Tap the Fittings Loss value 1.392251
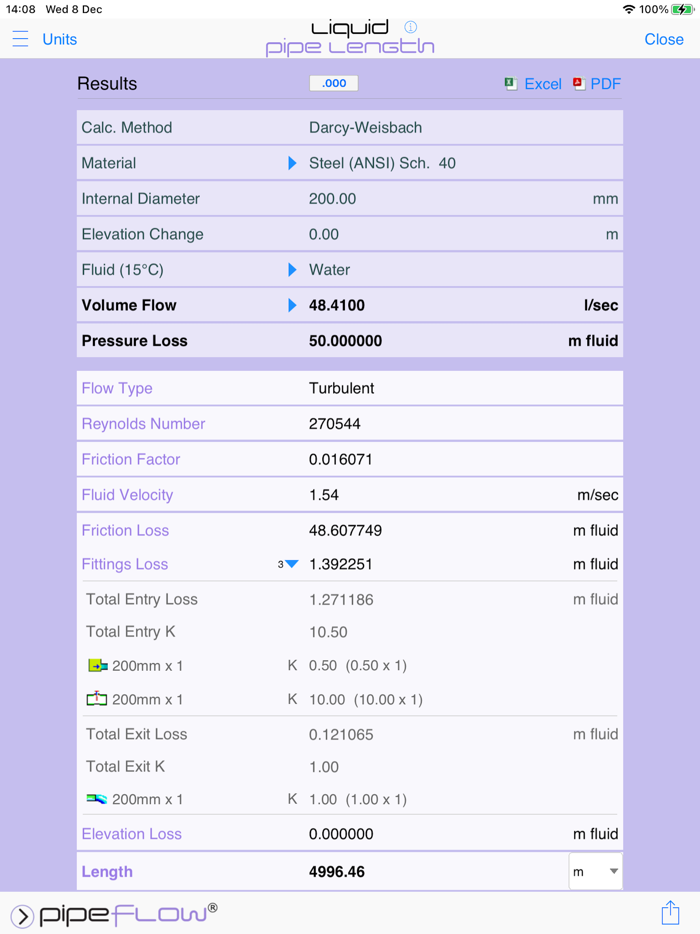Viewport: 700px width, 934px height. click(341, 564)
